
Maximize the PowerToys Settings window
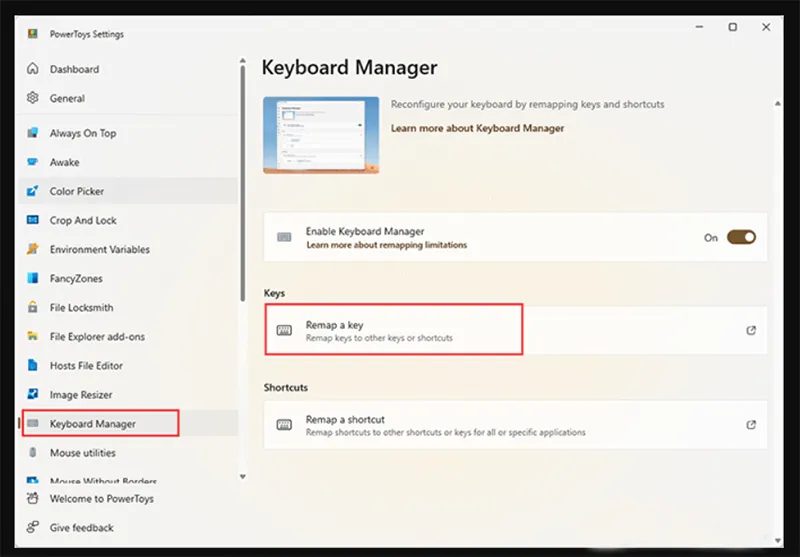click(733, 27)
